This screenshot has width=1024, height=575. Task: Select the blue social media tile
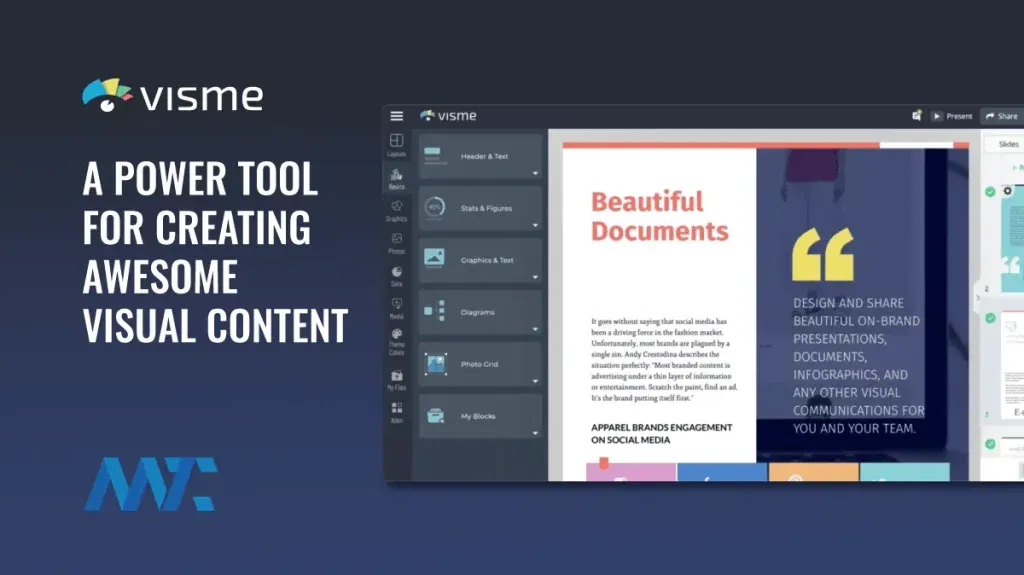coord(722,472)
